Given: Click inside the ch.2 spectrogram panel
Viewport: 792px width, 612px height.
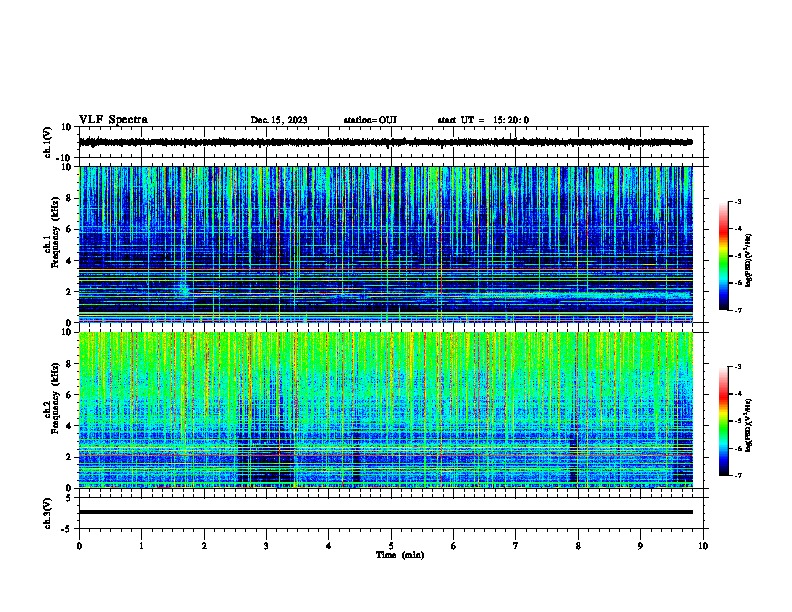Looking at the screenshot, I should (386, 410).
